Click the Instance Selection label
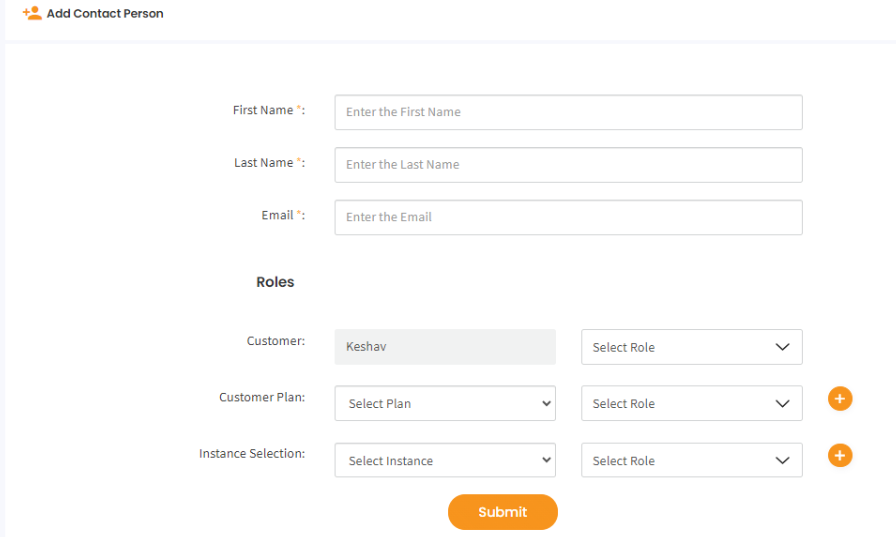 [x=251, y=453]
